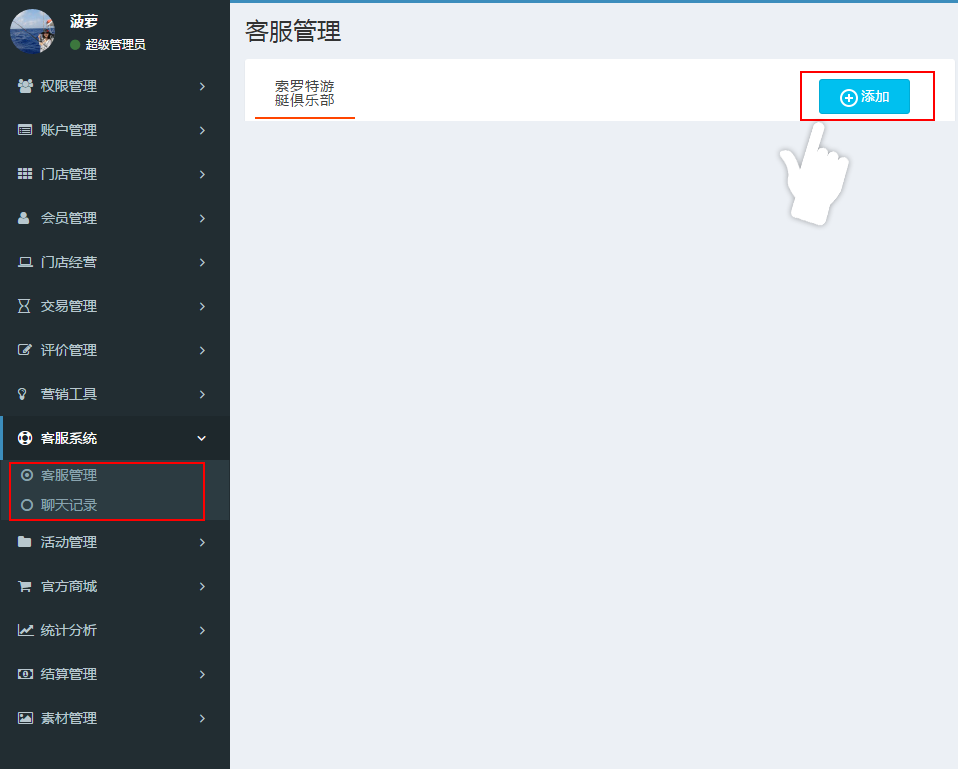Image resolution: width=958 pixels, height=769 pixels.
Task: Expand the 门店管理 chevron
Action: (x=202, y=175)
